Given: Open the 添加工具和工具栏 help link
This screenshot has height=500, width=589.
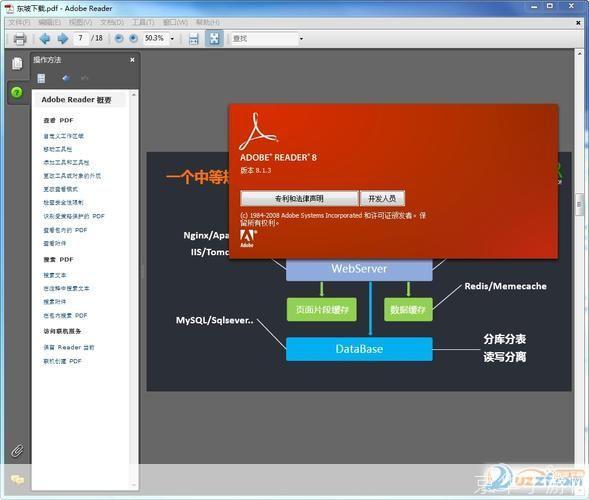Looking at the screenshot, I should pyautogui.click(x=66, y=162).
